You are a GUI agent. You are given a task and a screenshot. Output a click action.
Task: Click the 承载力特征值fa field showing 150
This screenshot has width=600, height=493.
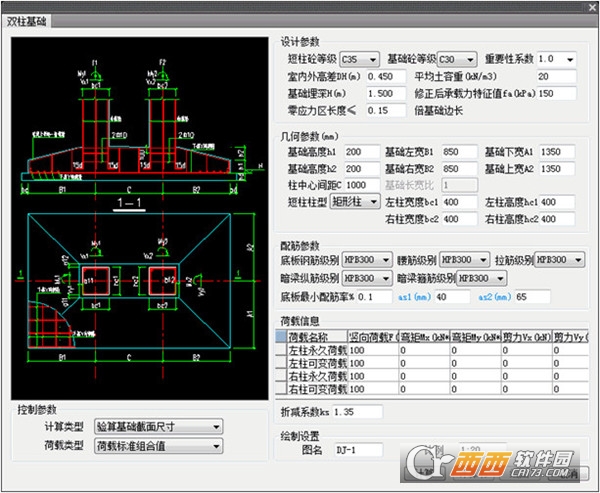(x=557, y=93)
